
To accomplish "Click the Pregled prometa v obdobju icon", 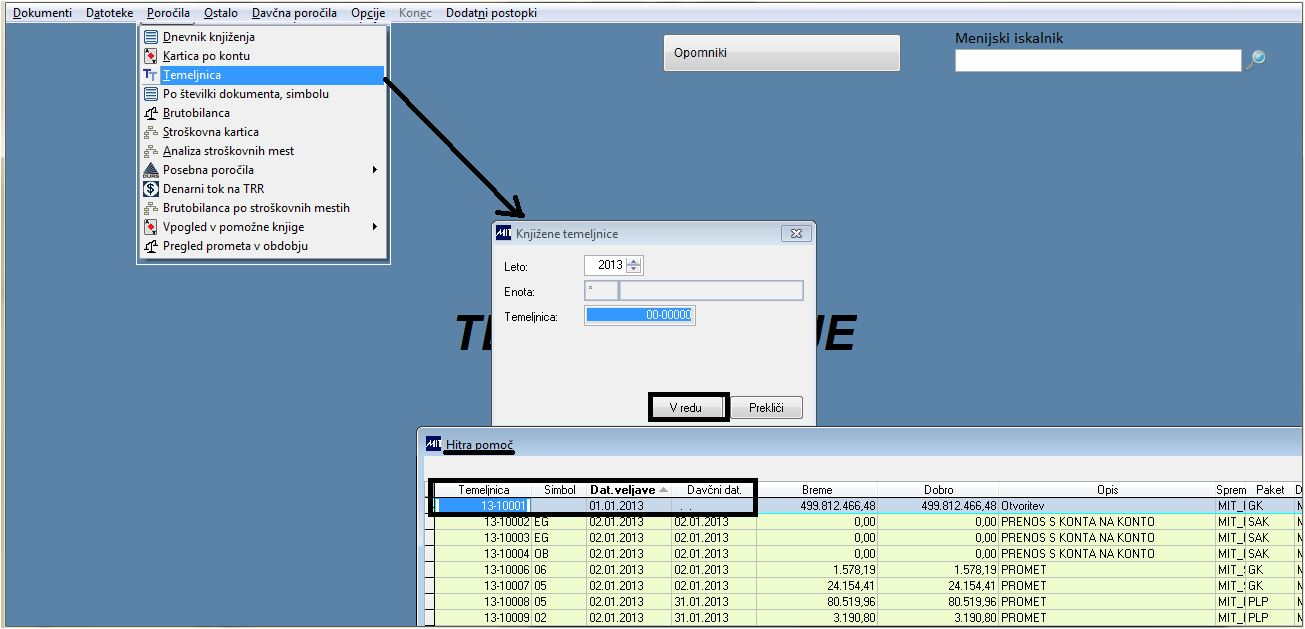I will tap(151, 246).
